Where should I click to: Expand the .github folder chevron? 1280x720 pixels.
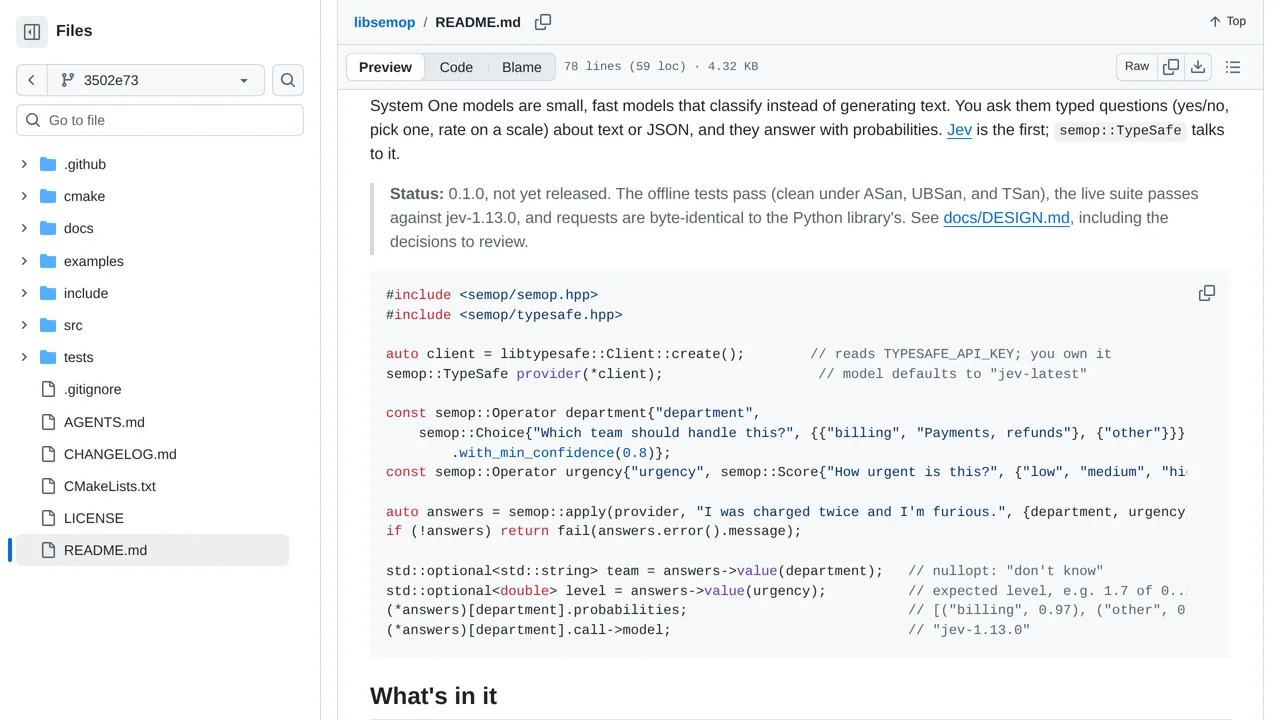(24, 164)
